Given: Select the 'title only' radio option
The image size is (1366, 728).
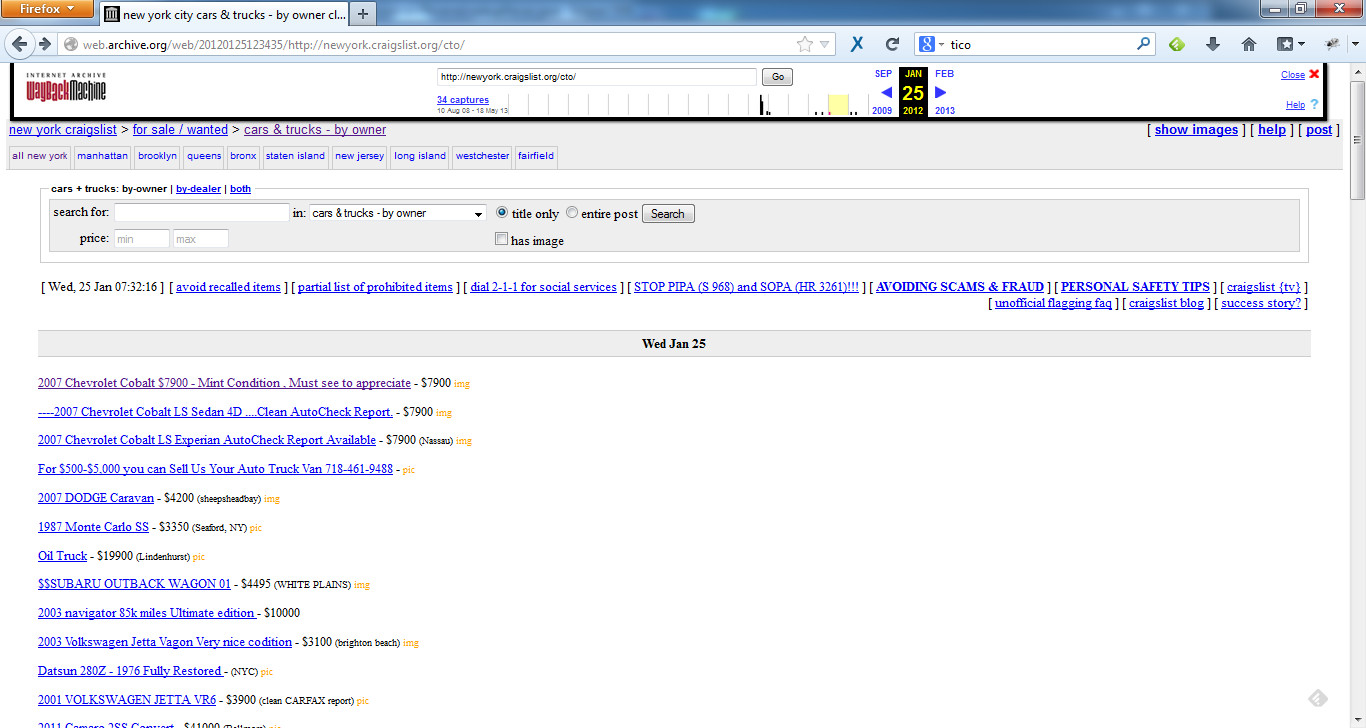Looking at the screenshot, I should [502, 213].
